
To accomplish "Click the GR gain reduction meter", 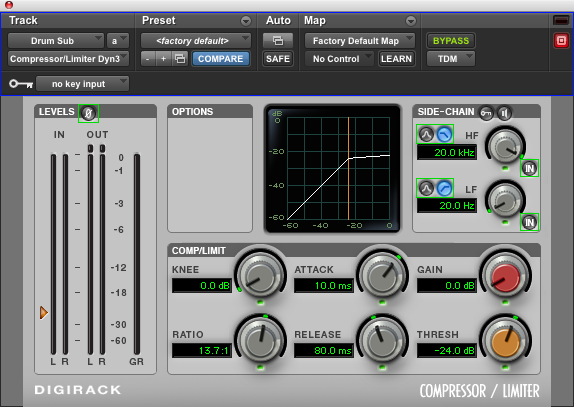I will [x=137, y=254].
